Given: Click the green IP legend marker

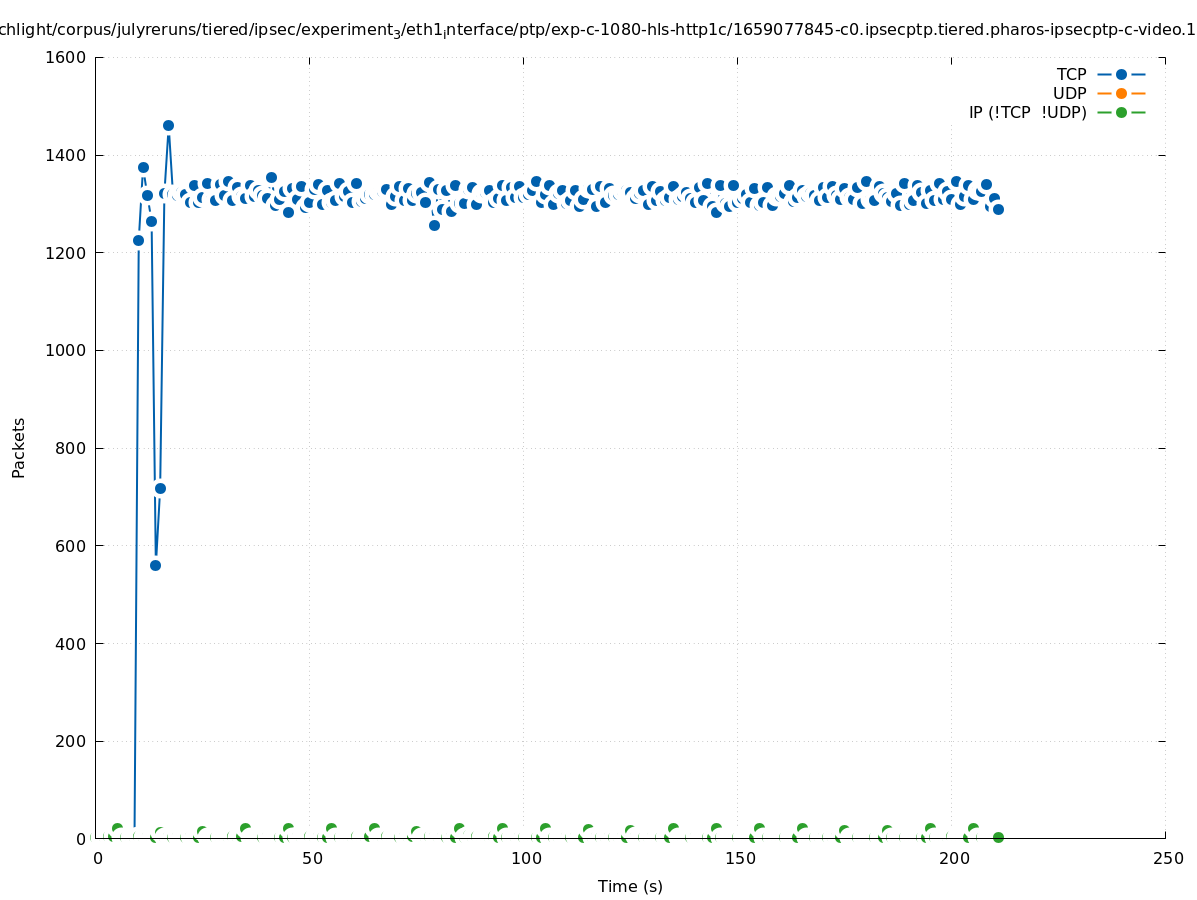Looking at the screenshot, I should pyautogui.click(x=1121, y=112).
